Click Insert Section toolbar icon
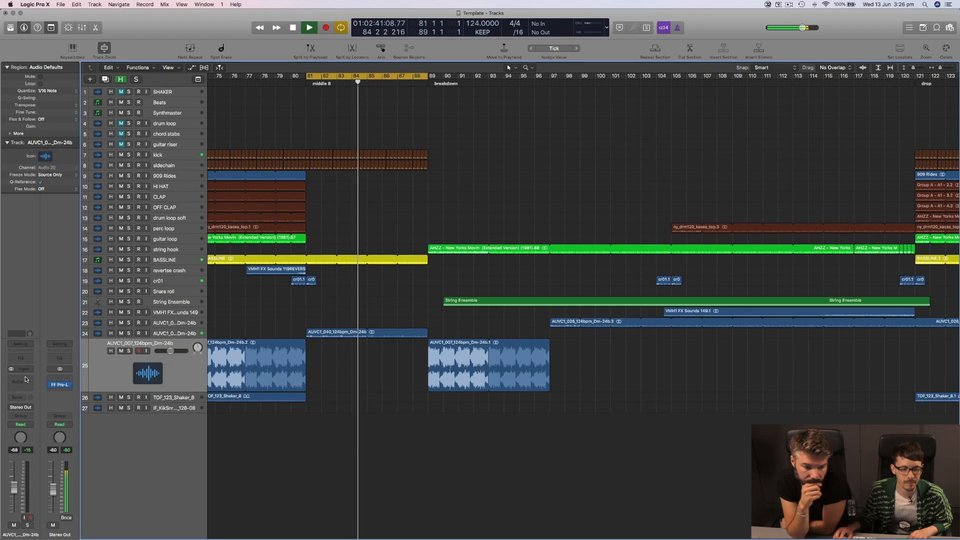The image size is (960, 540). 723,48
